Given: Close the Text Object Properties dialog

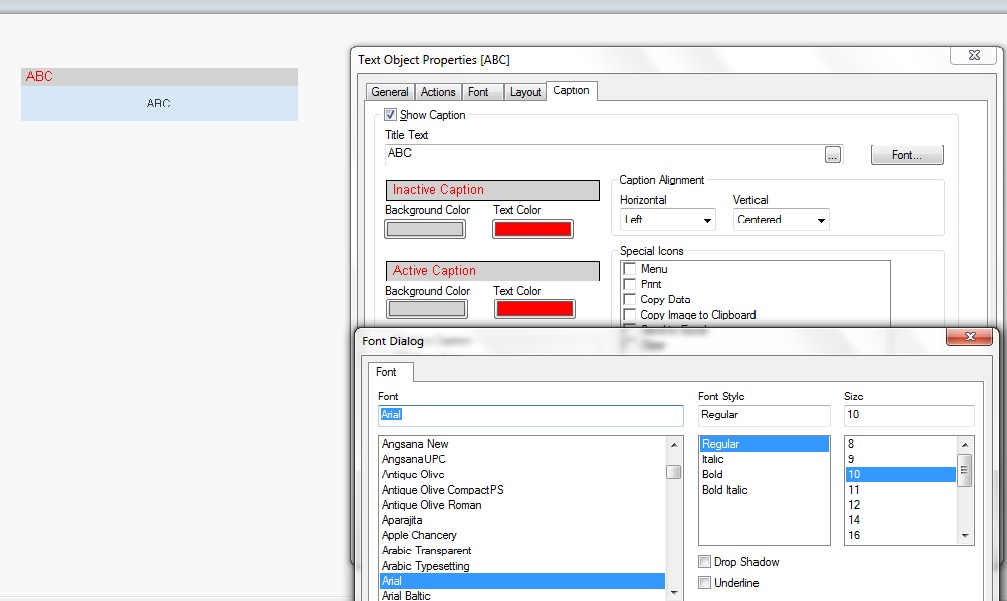Looking at the screenshot, I should pyautogui.click(x=972, y=57).
